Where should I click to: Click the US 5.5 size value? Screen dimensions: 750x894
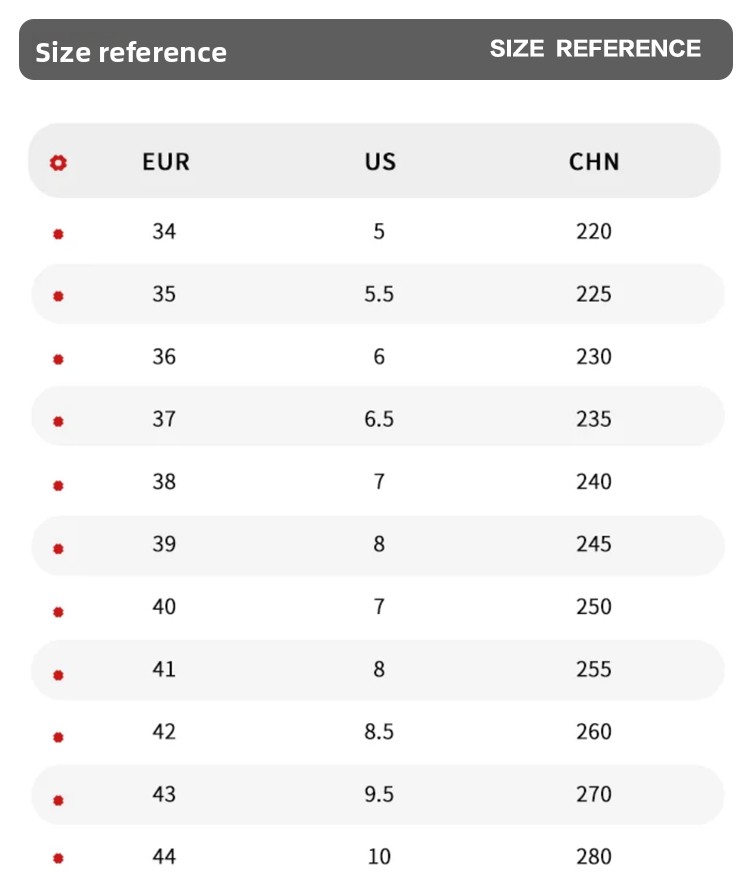click(379, 294)
